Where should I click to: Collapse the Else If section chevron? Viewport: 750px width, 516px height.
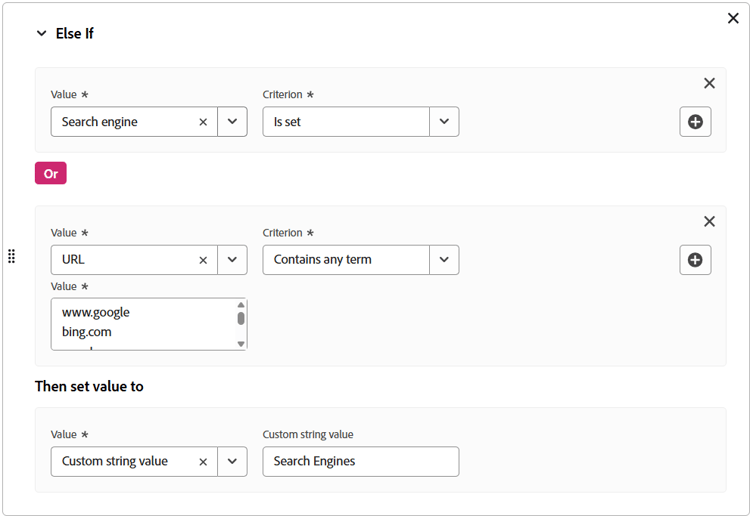coord(41,33)
